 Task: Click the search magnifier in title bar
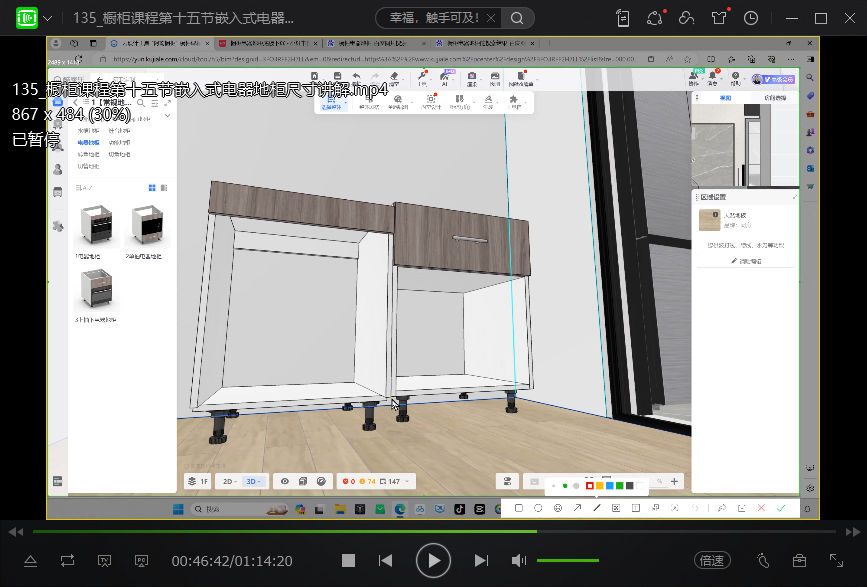[516, 18]
